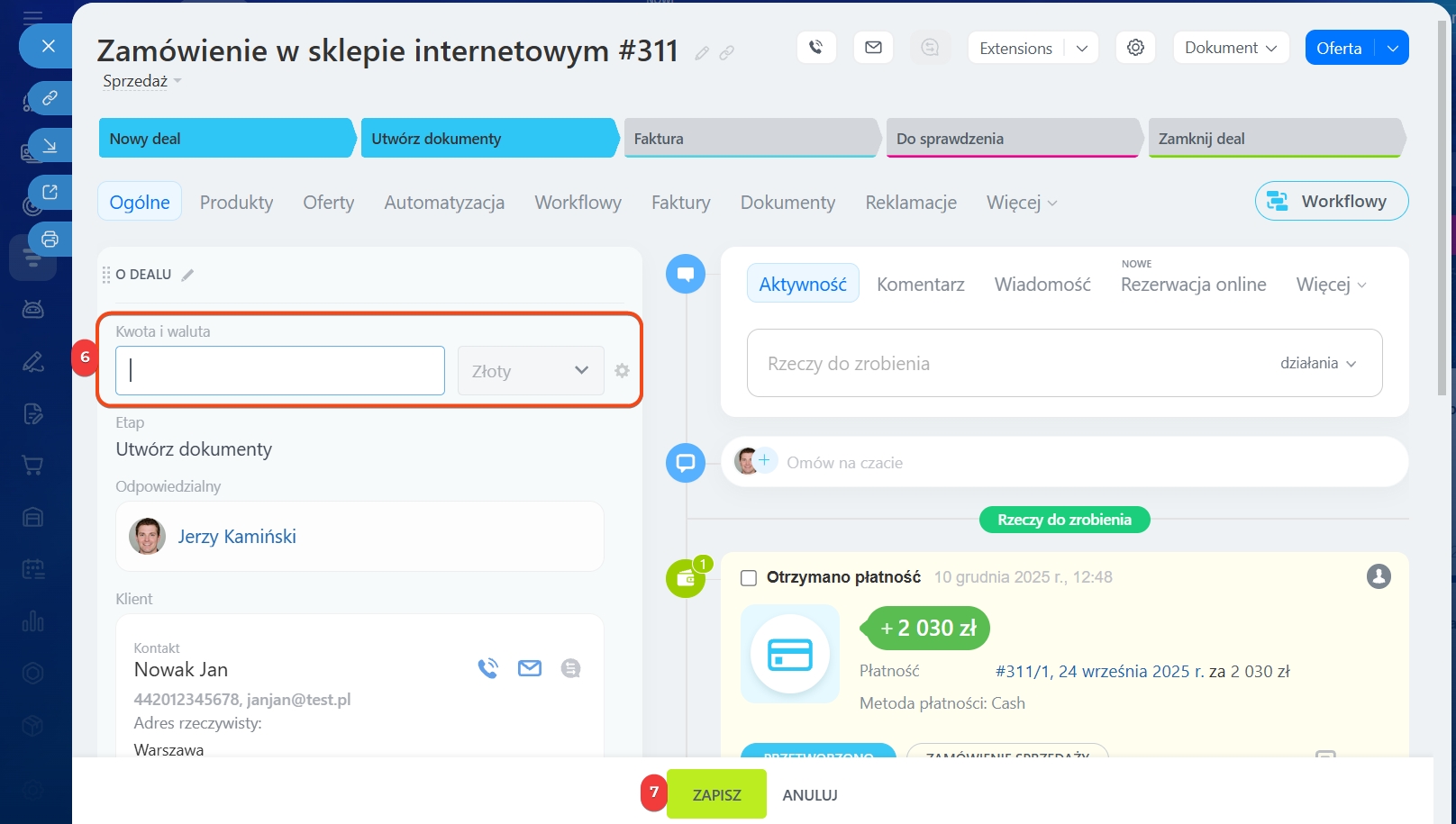The image size is (1456, 824).
Task: Open the Dokument dropdown menu
Action: pyautogui.click(x=1231, y=48)
